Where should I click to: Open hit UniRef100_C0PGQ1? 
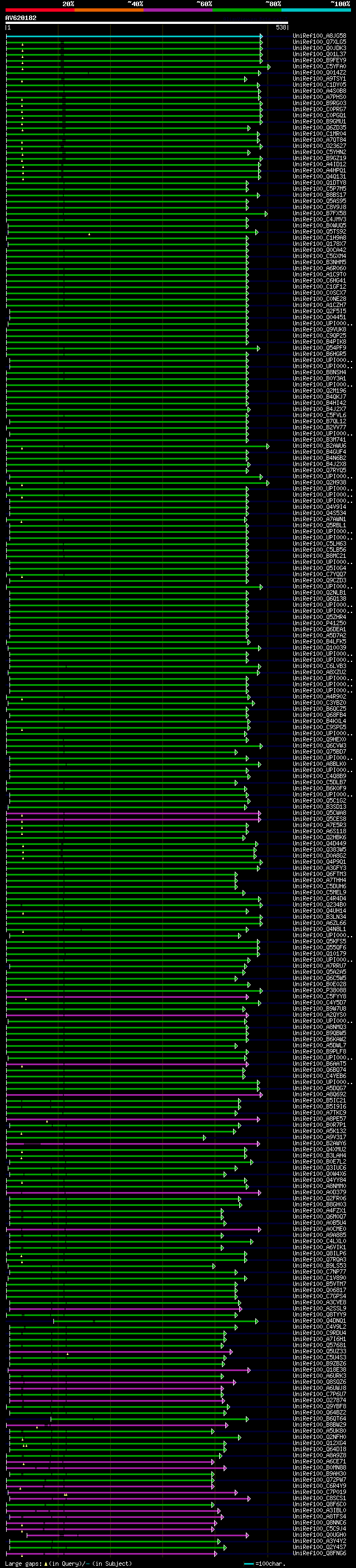pos(319,116)
